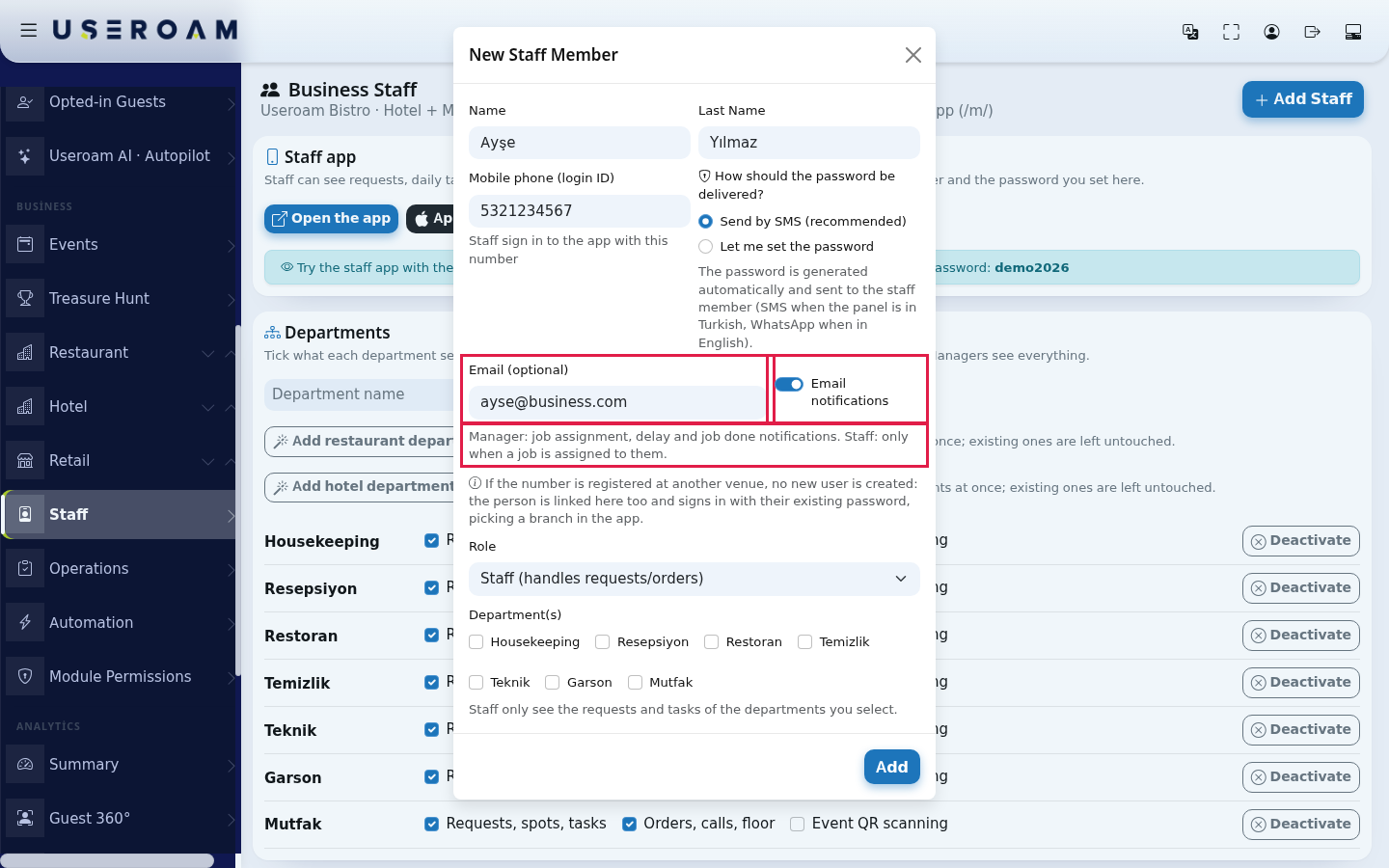Viewport: 1389px width, 868px height.
Task: Click the Automation lightning icon
Action: pos(25,622)
